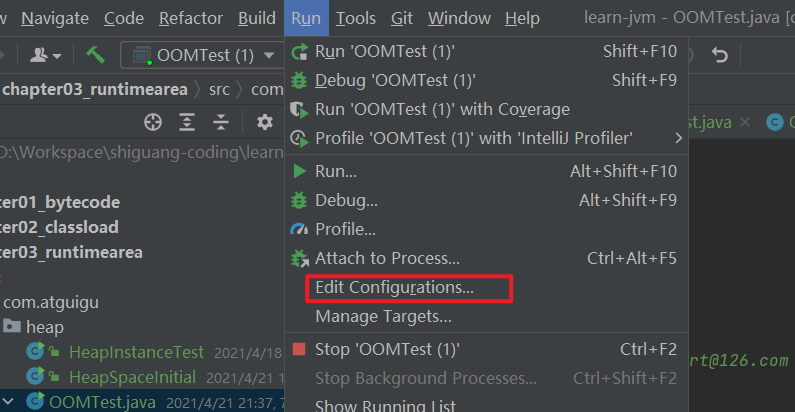Open project panel settings gear icon
The width and height of the screenshot is (795, 412).
[x=265, y=122]
